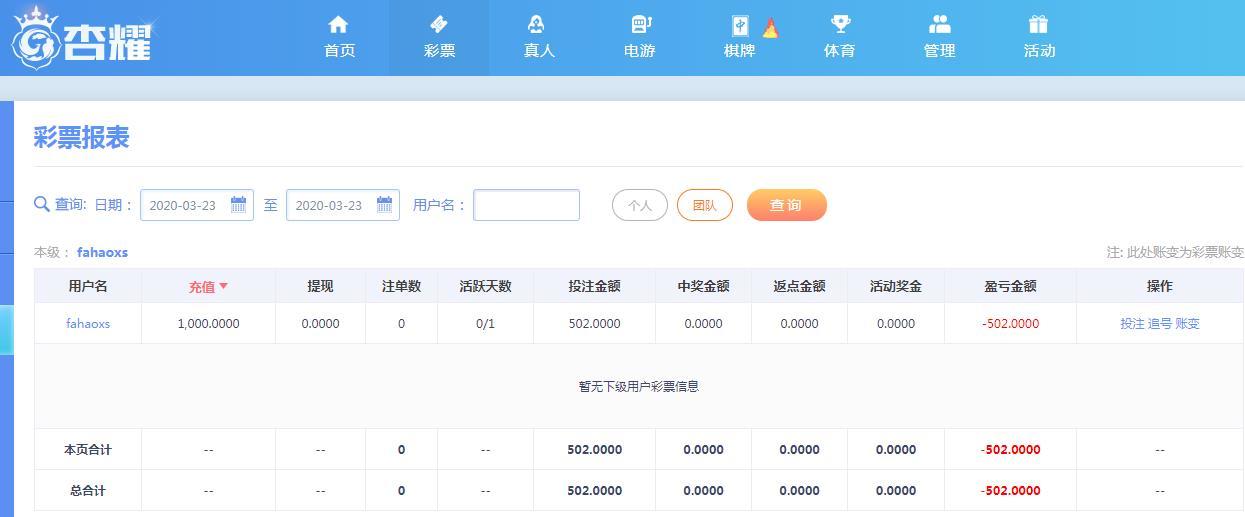This screenshot has width=1245, height=517.
Task: Click the home icon above 首页
Action: coord(338,24)
